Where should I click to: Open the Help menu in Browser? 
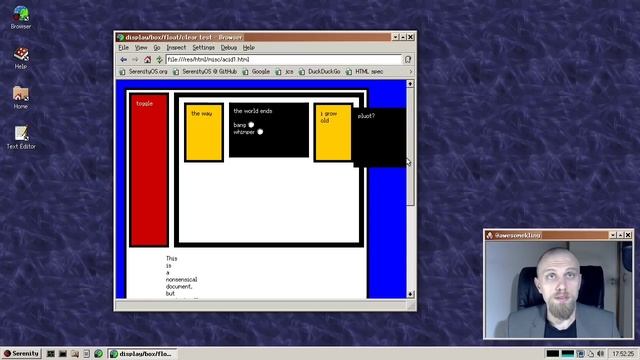click(x=249, y=48)
